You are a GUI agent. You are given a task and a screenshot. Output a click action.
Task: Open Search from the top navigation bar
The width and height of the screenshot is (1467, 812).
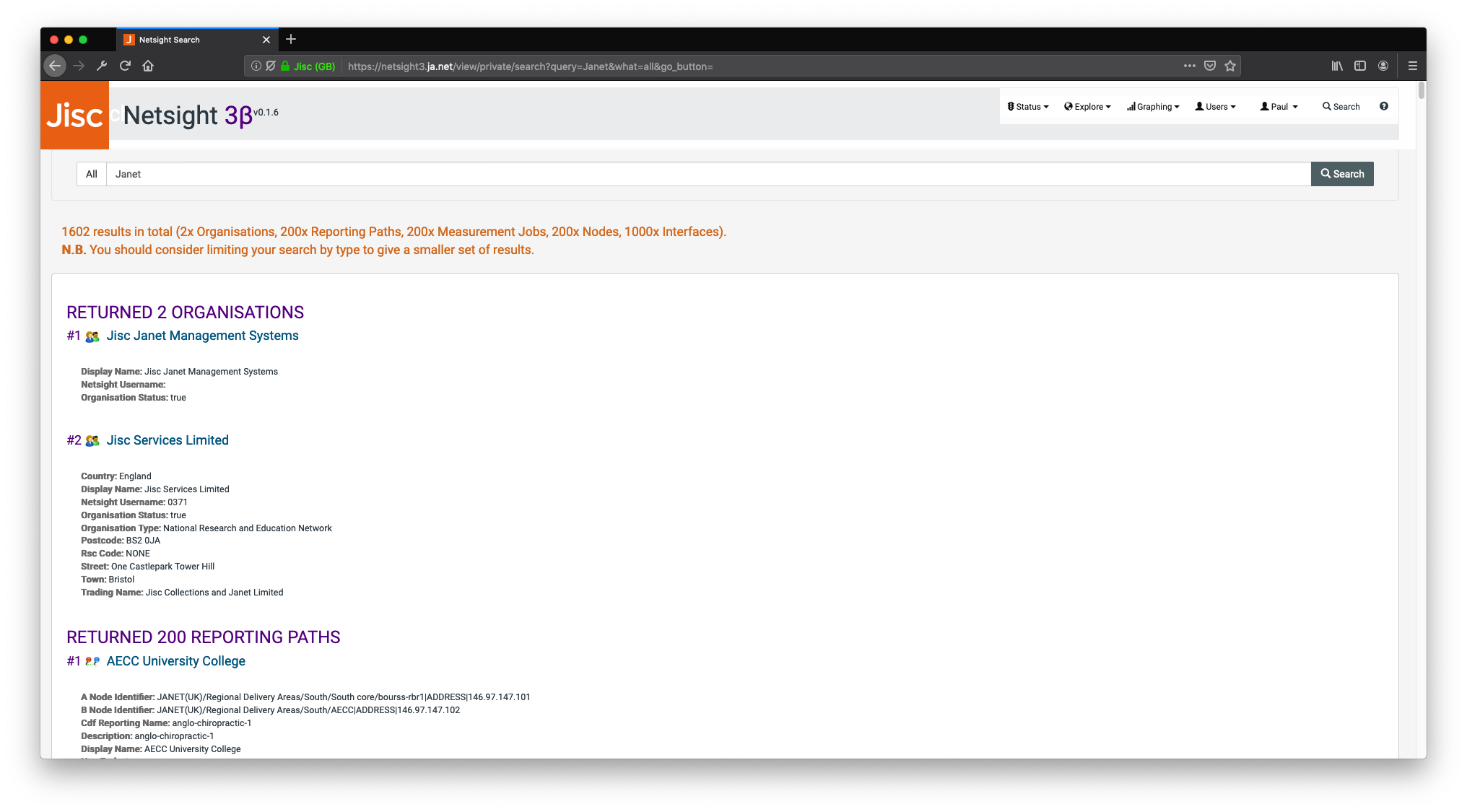[x=1341, y=107]
